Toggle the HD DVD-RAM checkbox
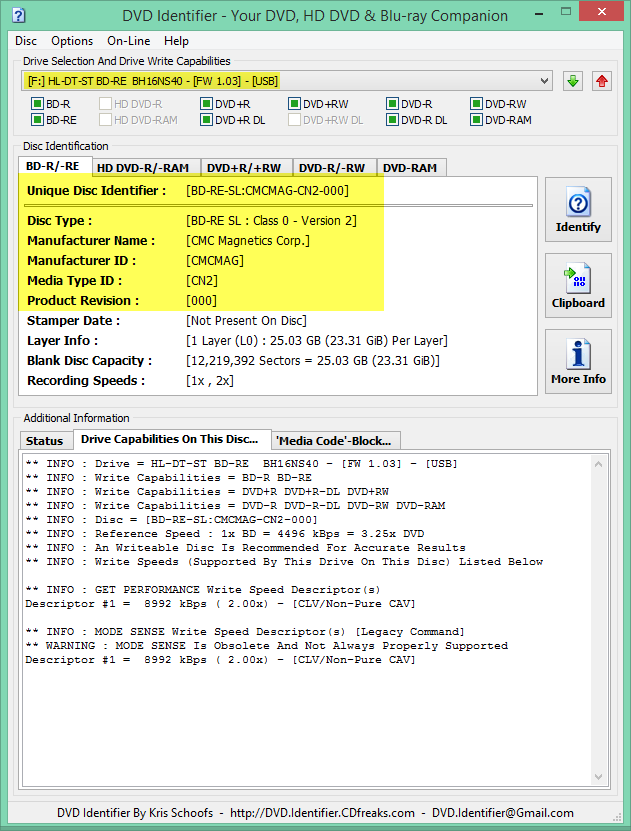Image resolution: width=631 pixels, height=831 pixels. [x=105, y=120]
